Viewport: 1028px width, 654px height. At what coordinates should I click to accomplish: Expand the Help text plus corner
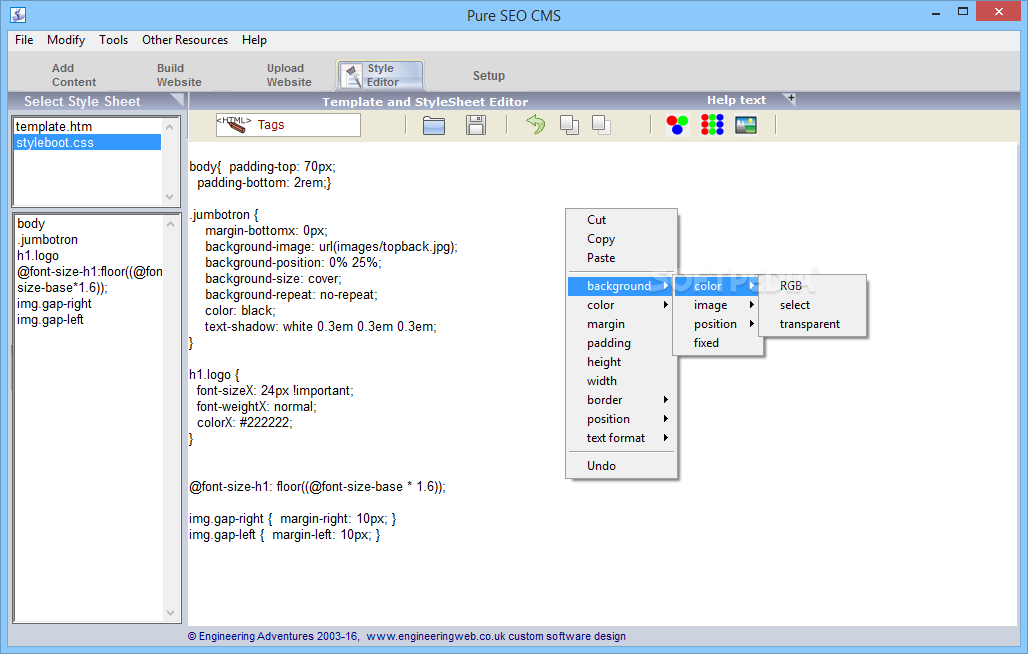pyautogui.click(x=791, y=98)
